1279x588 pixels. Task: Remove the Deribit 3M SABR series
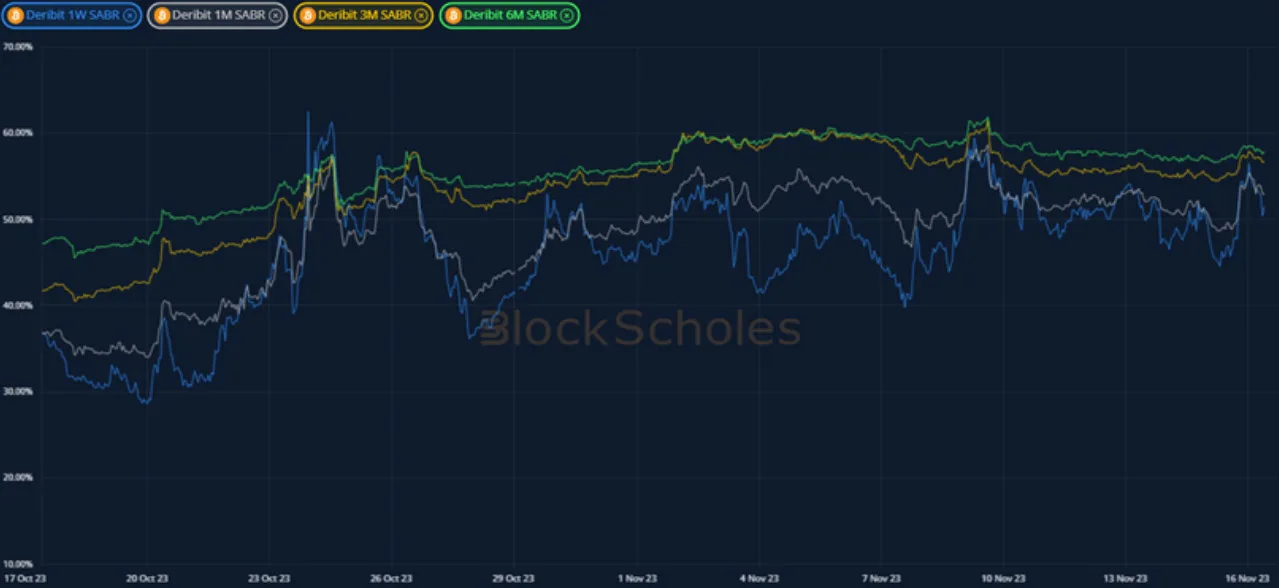pyautogui.click(x=421, y=16)
